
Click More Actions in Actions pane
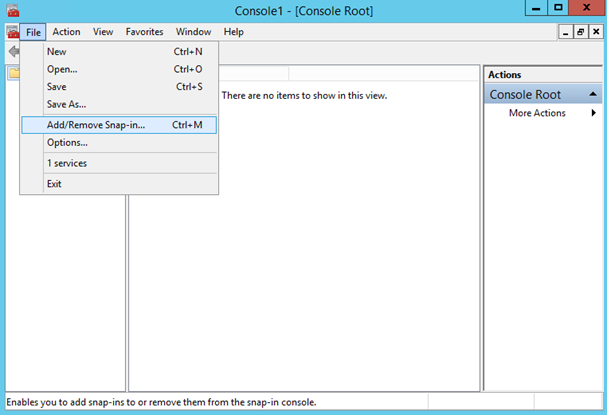click(x=537, y=113)
